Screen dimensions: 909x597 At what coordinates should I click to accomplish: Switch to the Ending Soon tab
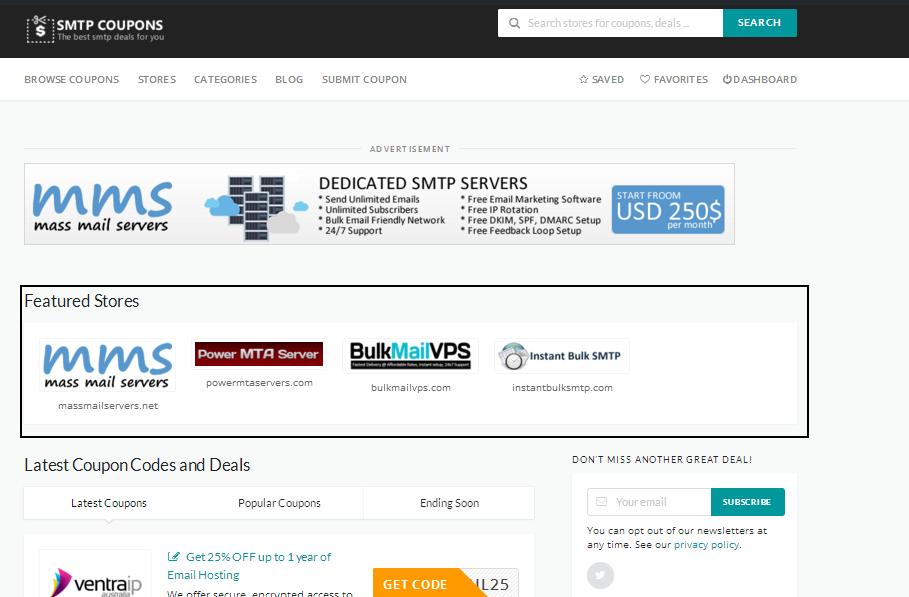[x=449, y=503]
